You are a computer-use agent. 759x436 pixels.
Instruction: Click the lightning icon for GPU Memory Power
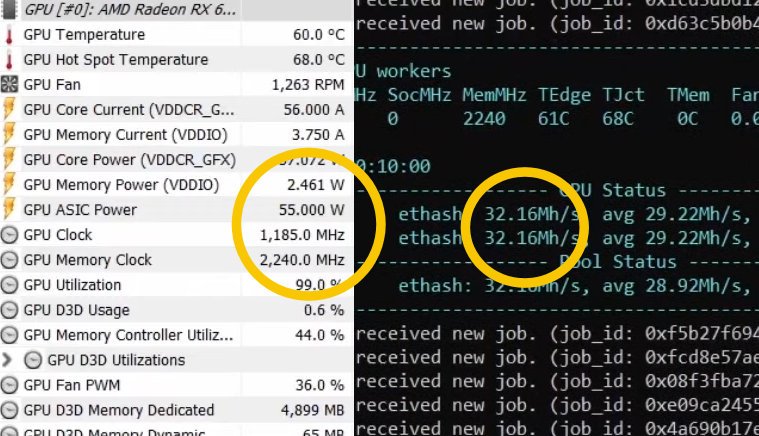[11, 185]
